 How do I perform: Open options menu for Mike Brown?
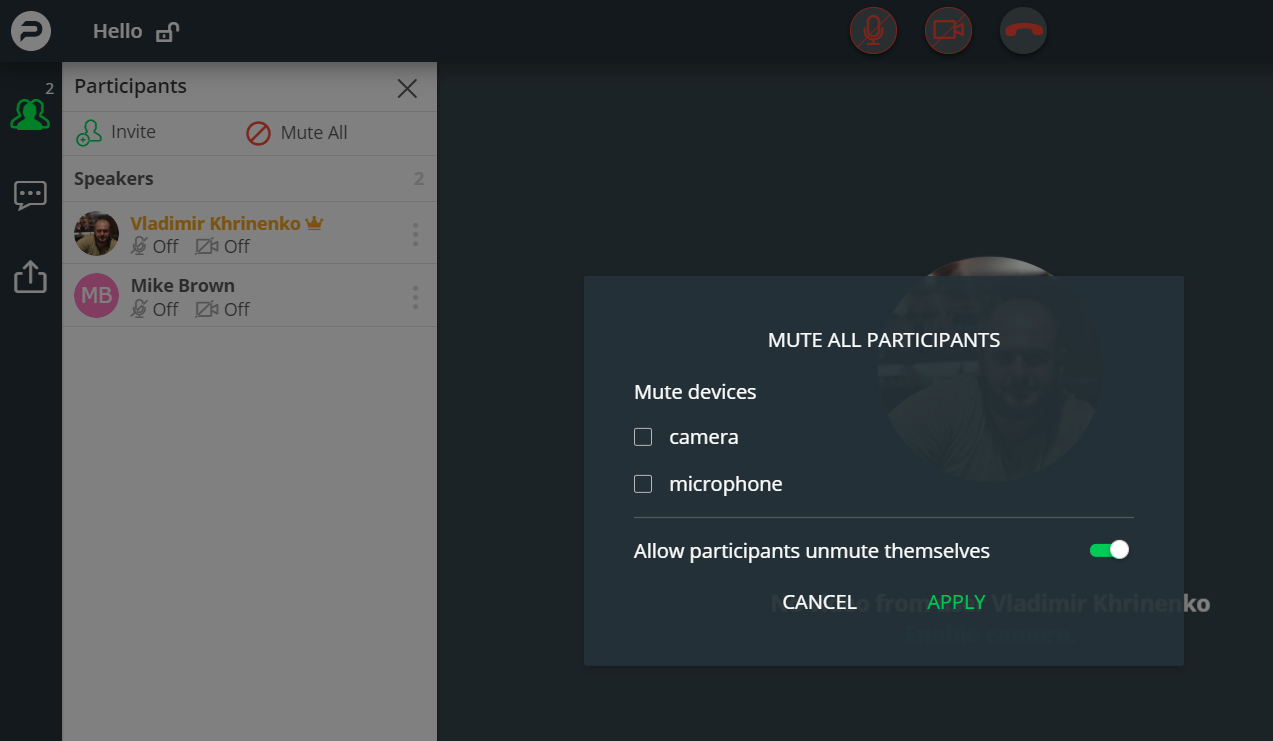click(415, 297)
